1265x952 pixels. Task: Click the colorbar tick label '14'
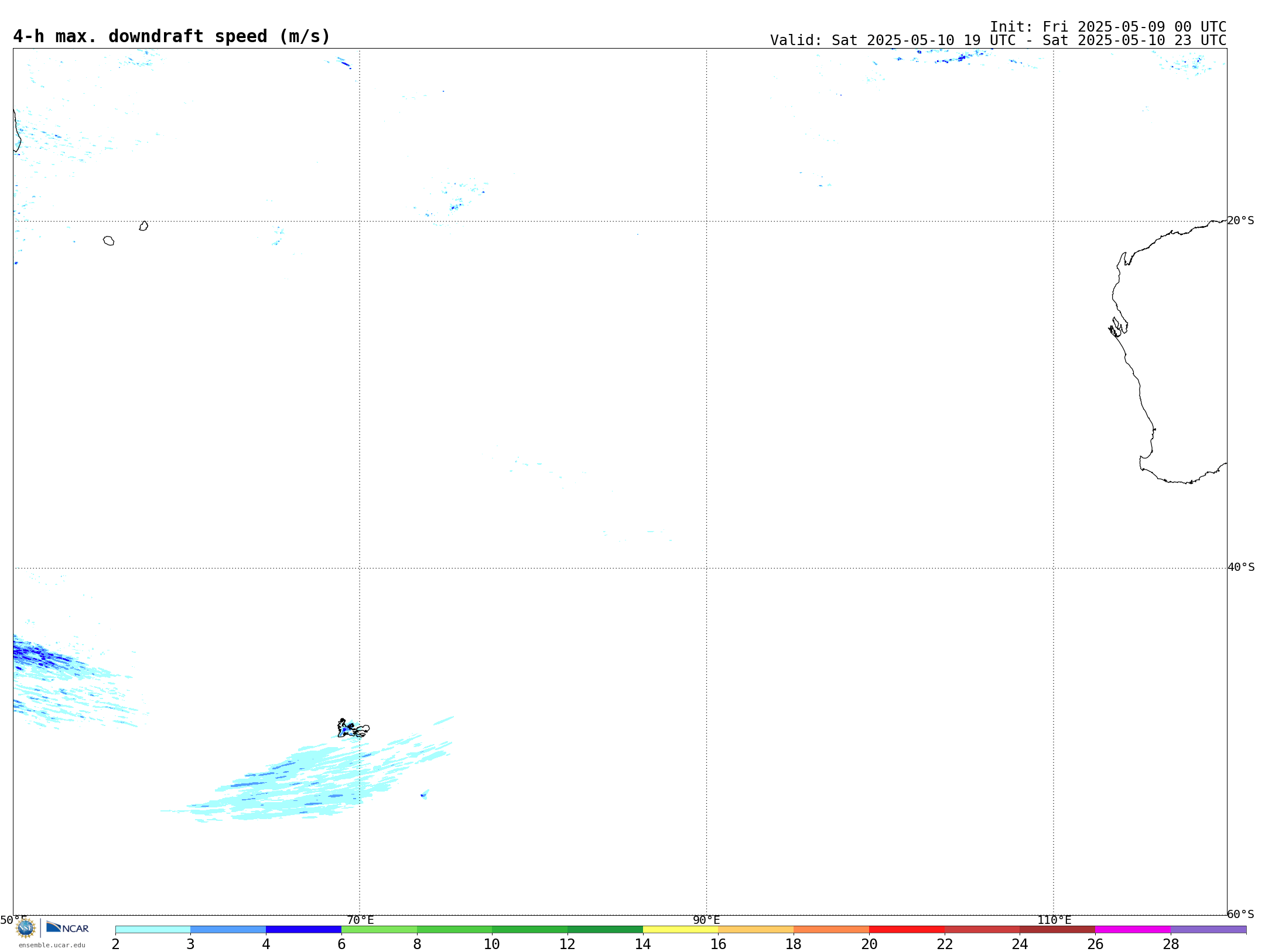643,944
